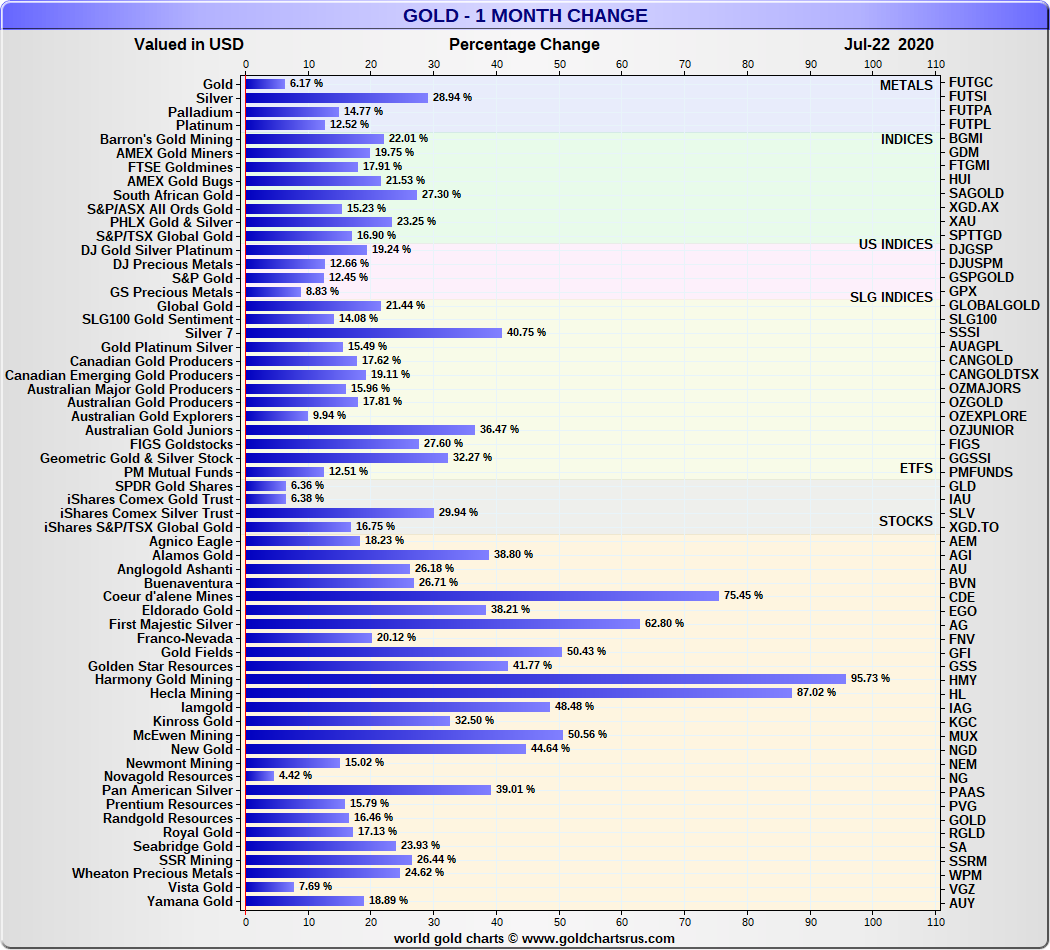
Task: Click the ticker "PMFUNDS"
Action: [x=980, y=472]
